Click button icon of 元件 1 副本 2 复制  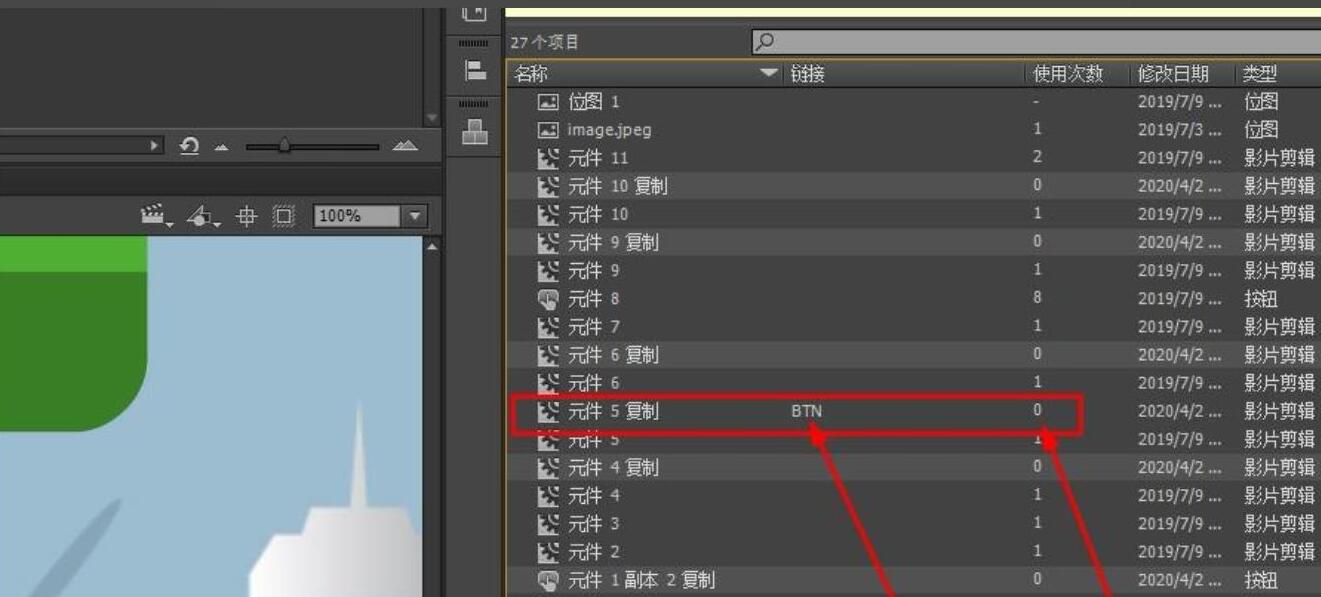[548, 580]
